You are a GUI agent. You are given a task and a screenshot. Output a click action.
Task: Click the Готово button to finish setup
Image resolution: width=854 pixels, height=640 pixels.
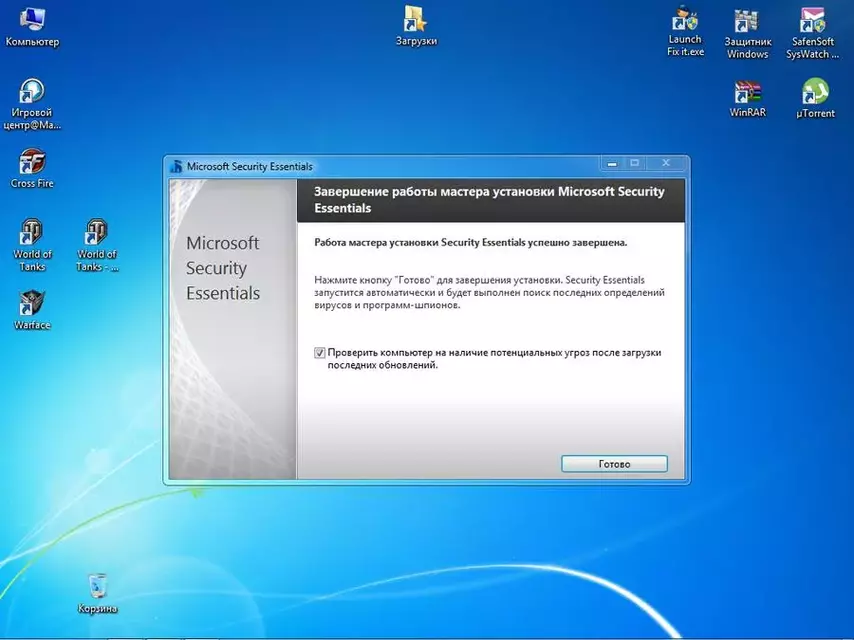(x=614, y=464)
